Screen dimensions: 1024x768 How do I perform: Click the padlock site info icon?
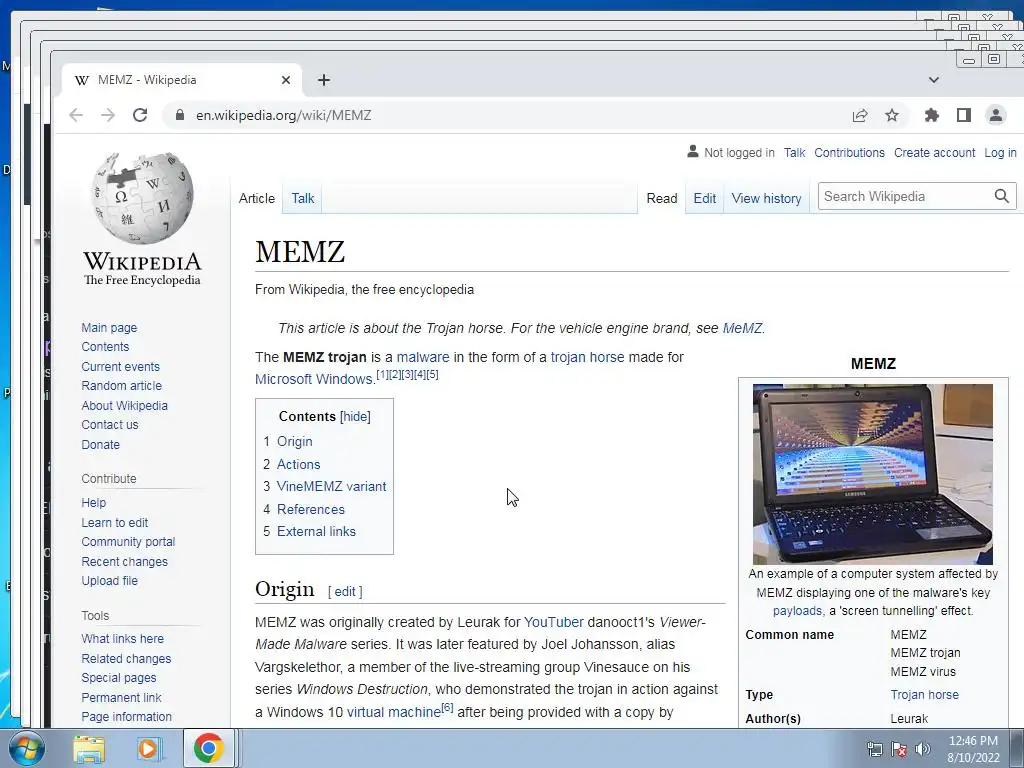point(180,116)
